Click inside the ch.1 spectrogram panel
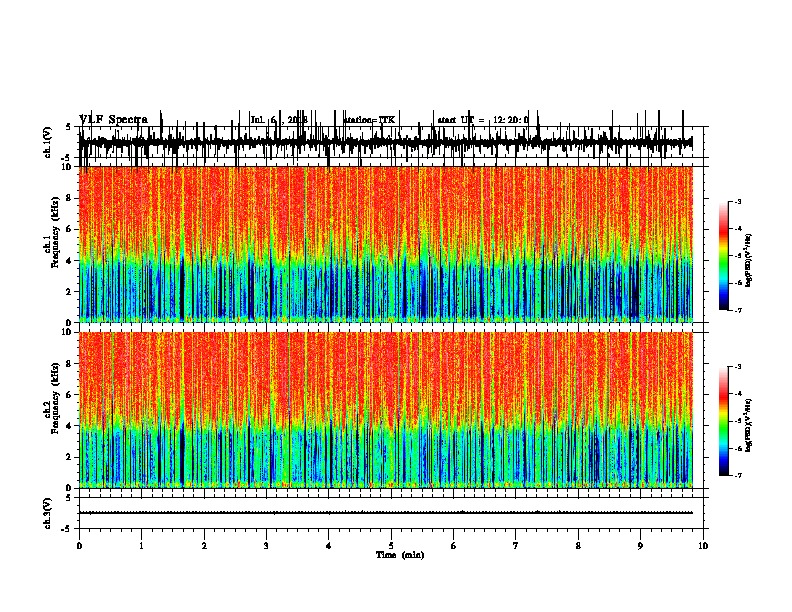792x612 pixels. pyautogui.click(x=385, y=244)
